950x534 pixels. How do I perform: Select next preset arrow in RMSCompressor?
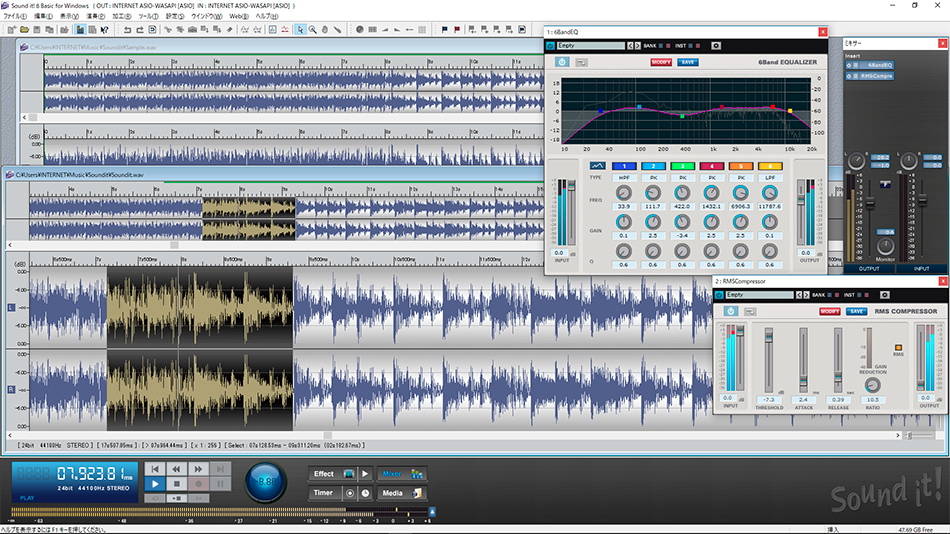pos(806,295)
